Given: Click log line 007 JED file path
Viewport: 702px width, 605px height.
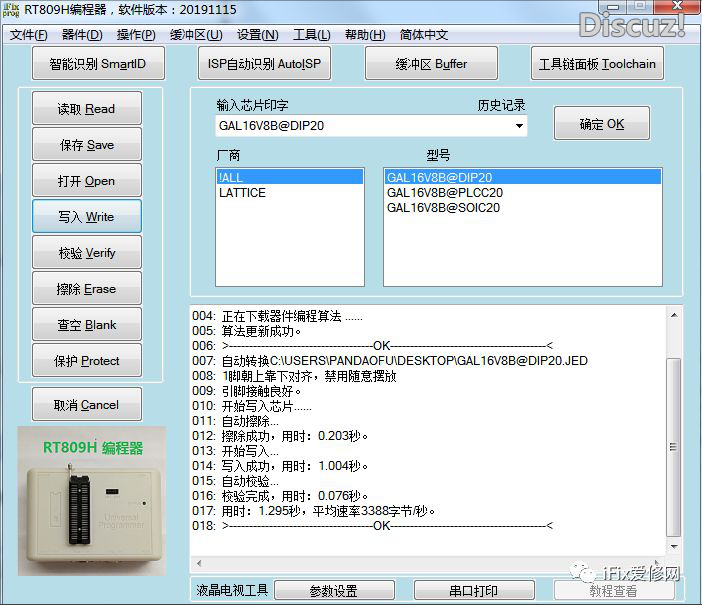Looking at the screenshot, I should point(390,360).
